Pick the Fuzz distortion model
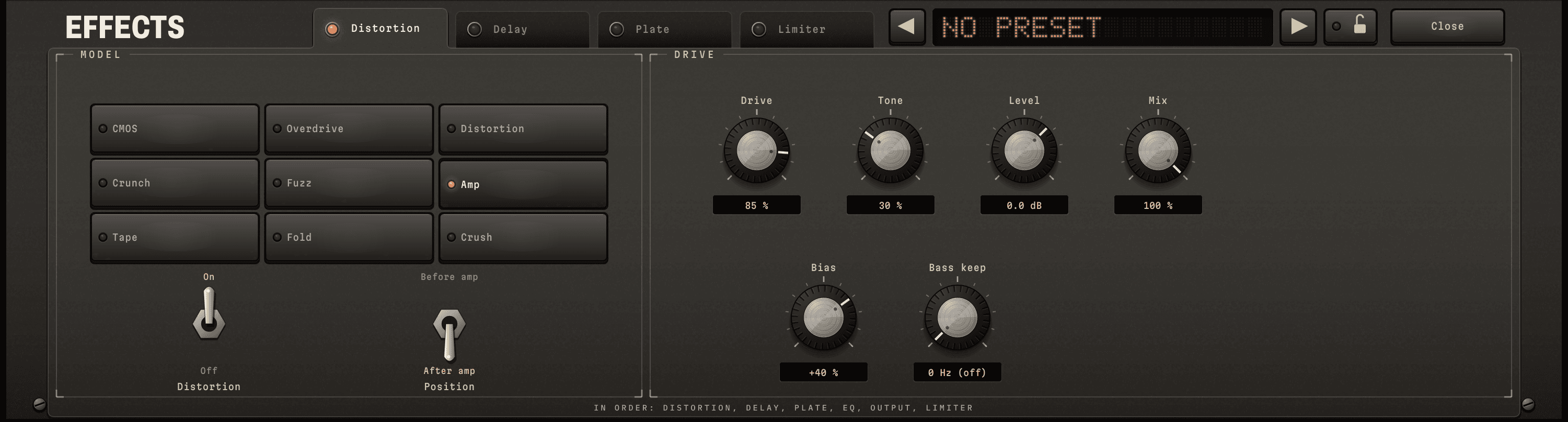The image size is (1568, 422). (x=349, y=183)
